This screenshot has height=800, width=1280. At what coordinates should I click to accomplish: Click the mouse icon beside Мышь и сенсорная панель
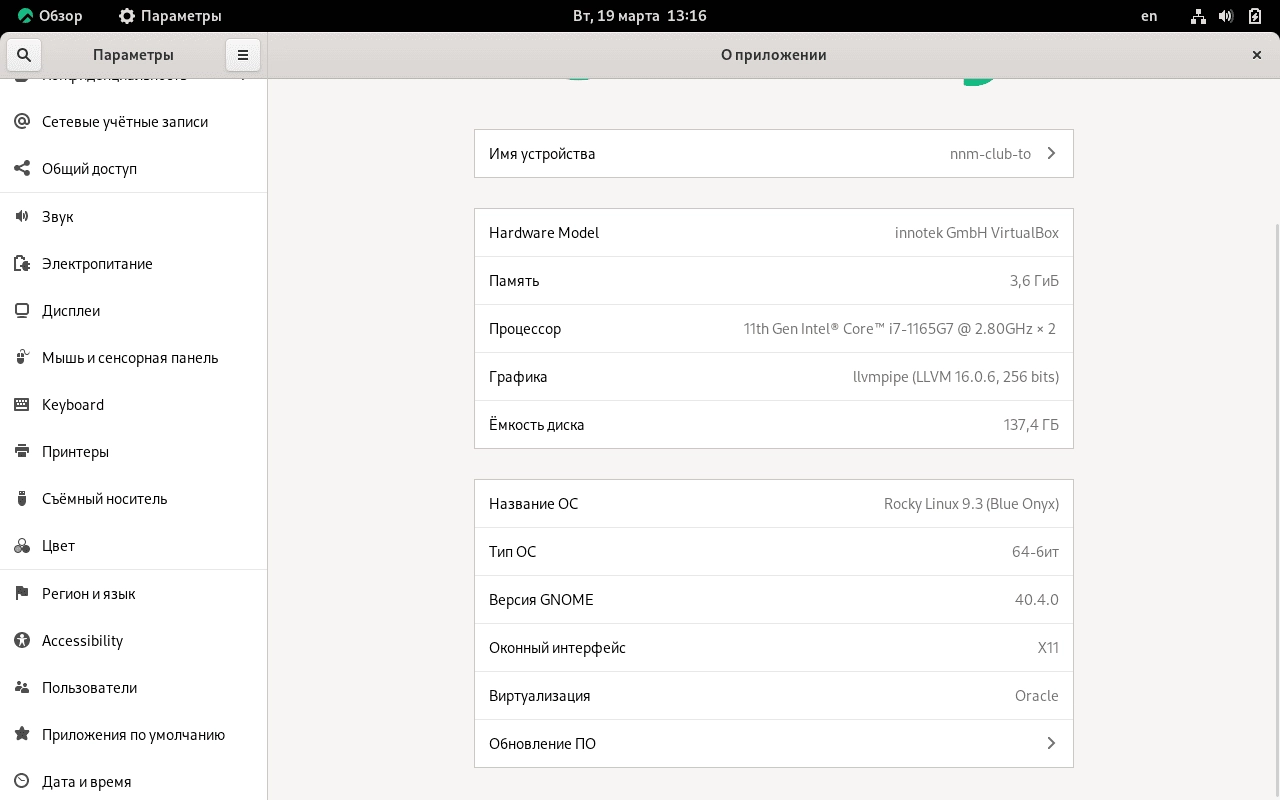click(22, 357)
